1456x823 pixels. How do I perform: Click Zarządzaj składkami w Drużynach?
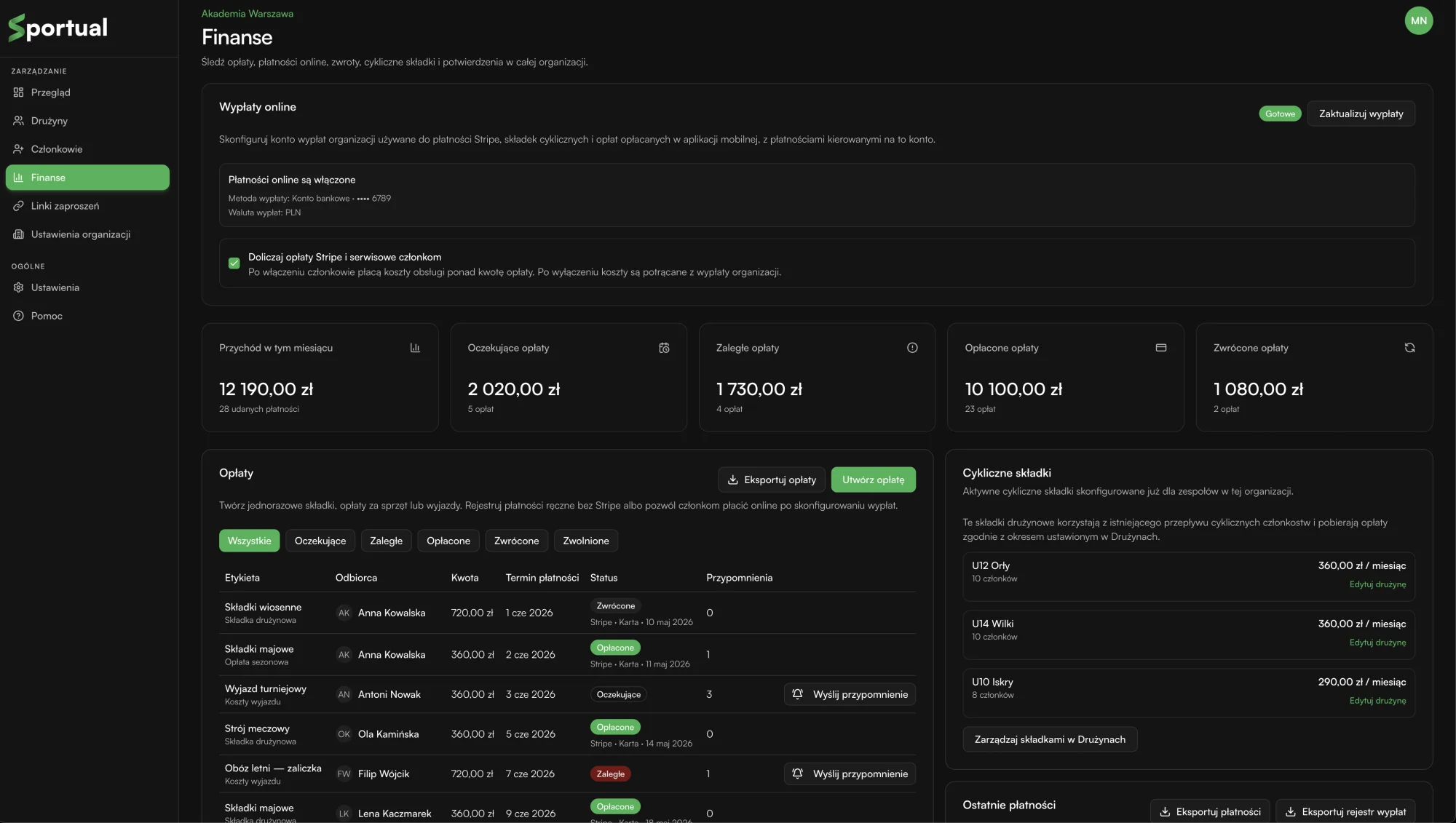coord(1050,739)
